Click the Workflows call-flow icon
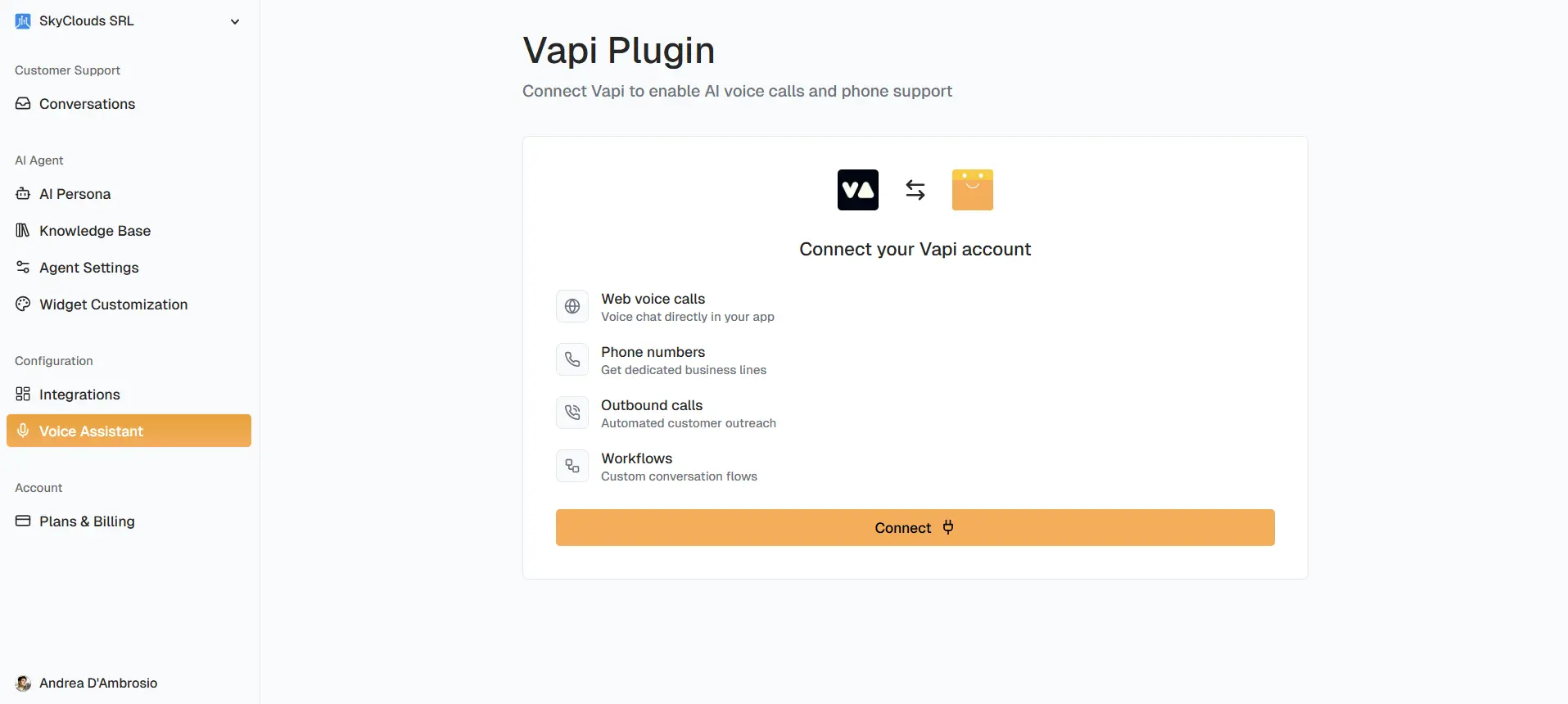1568x704 pixels. pyautogui.click(x=572, y=466)
